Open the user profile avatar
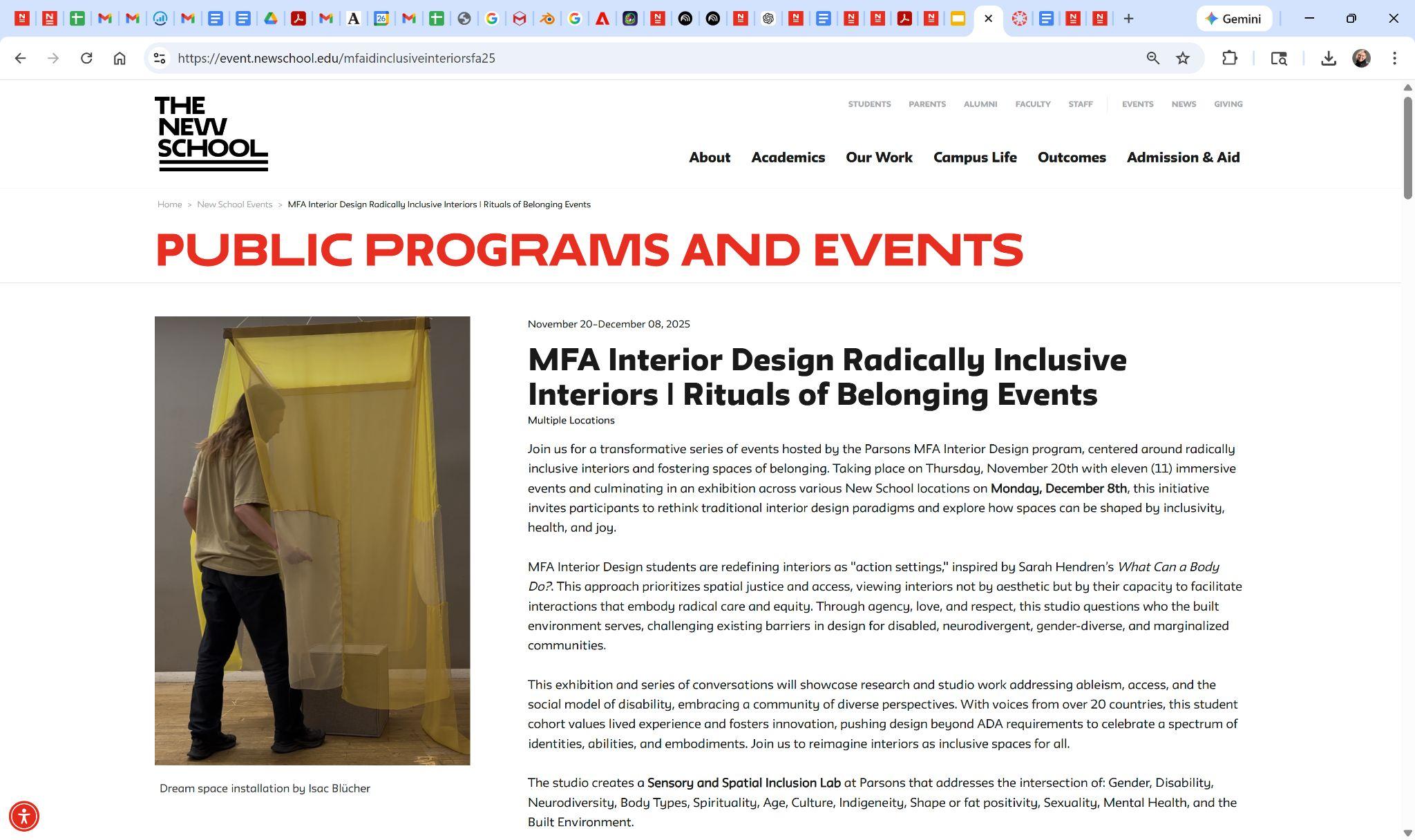1415x840 pixels. coord(1361,58)
